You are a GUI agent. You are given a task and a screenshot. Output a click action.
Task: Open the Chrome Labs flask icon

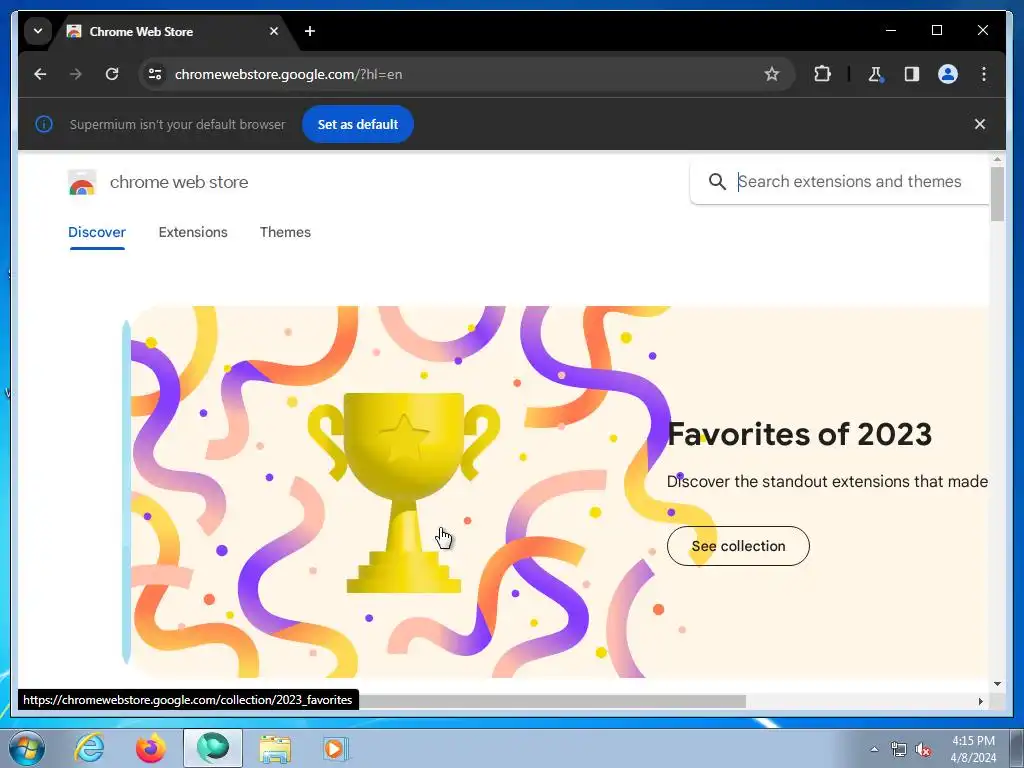[875, 74]
